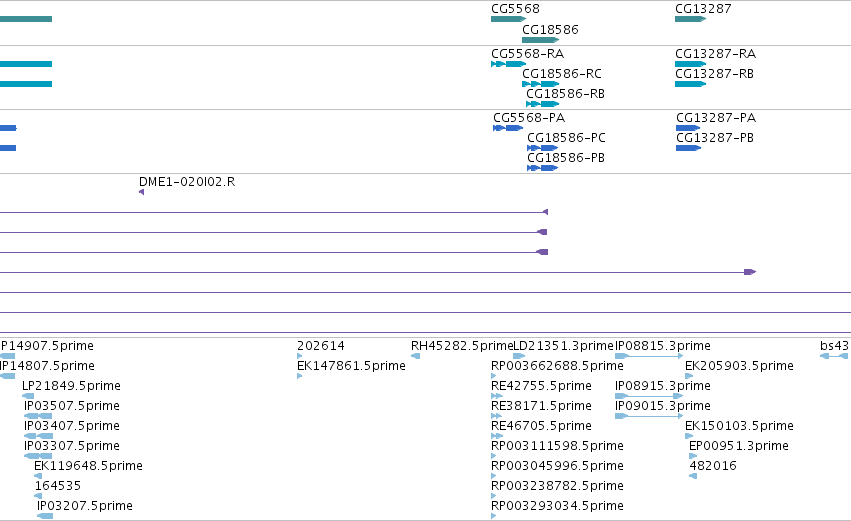The width and height of the screenshot is (851, 521).
Task: Select the IP08915.3prime label
Action: (x=663, y=386)
